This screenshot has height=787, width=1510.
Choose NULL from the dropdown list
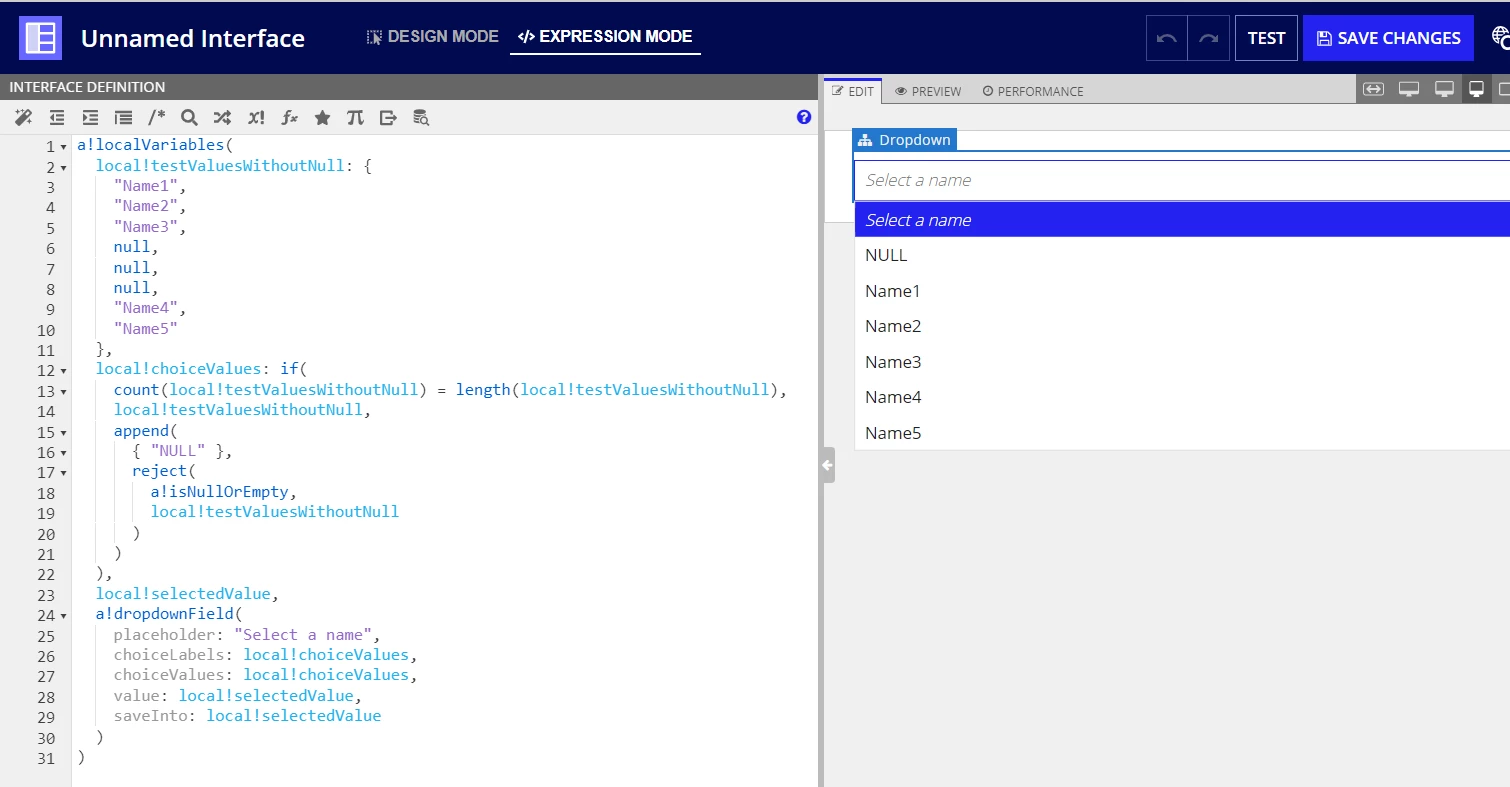tap(1182, 255)
